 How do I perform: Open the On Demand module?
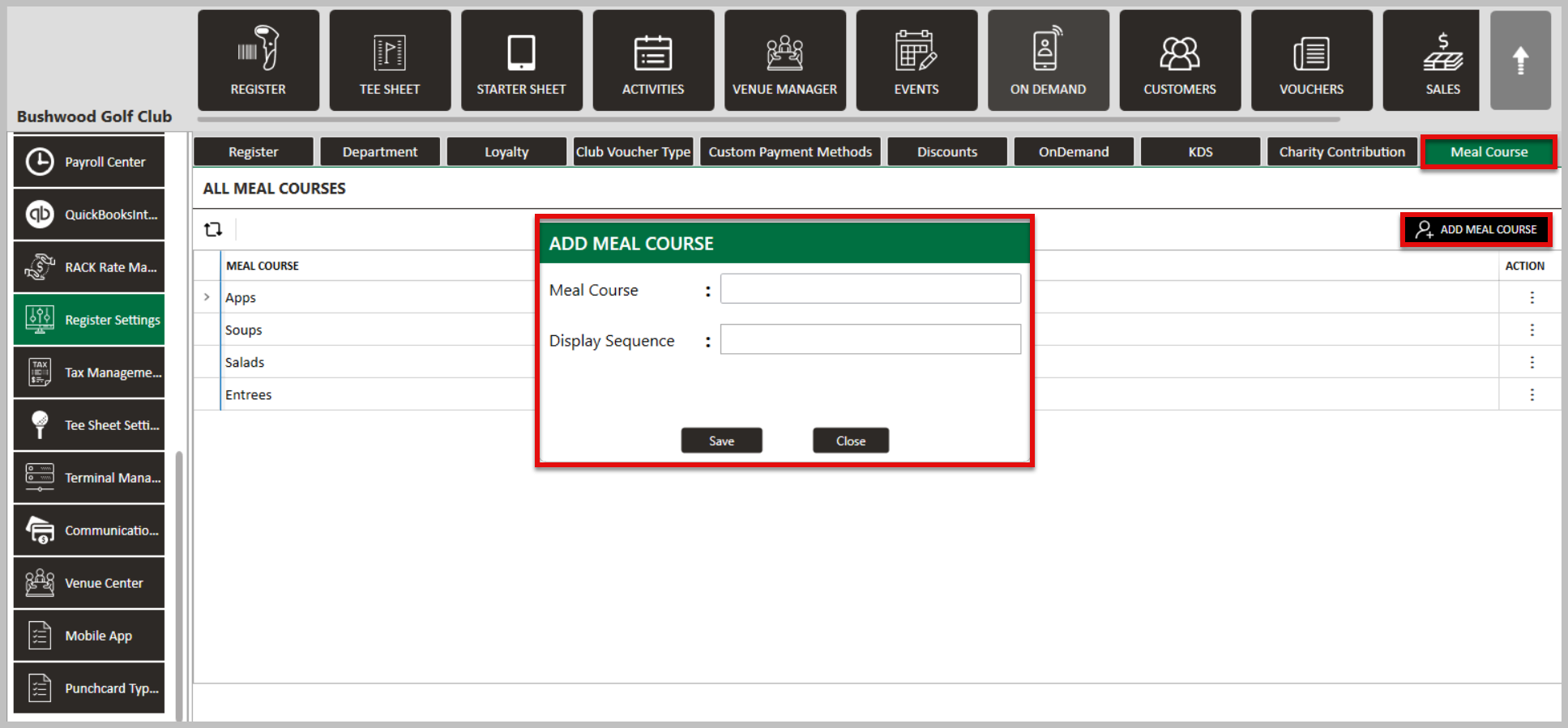(1048, 61)
